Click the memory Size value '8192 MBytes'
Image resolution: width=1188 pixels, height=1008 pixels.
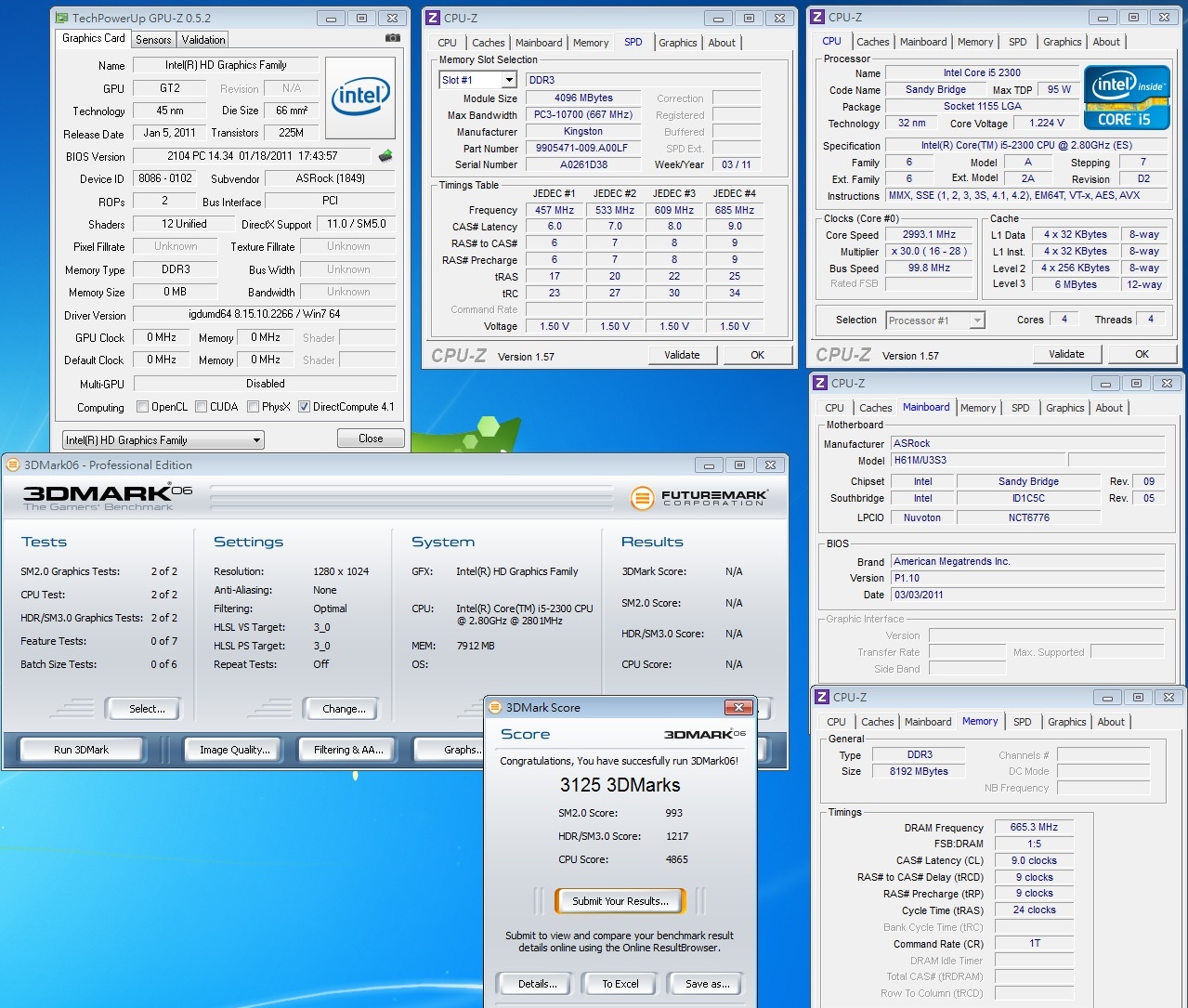tap(919, 771)
